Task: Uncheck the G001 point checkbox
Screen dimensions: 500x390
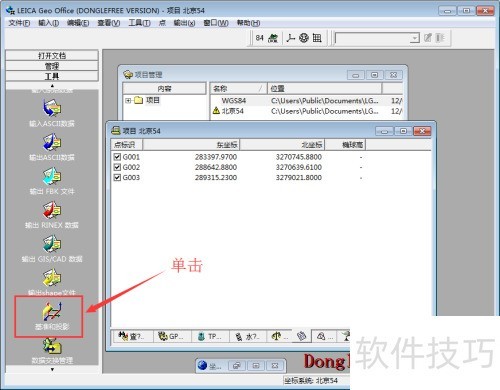Action: pos(117,157)
